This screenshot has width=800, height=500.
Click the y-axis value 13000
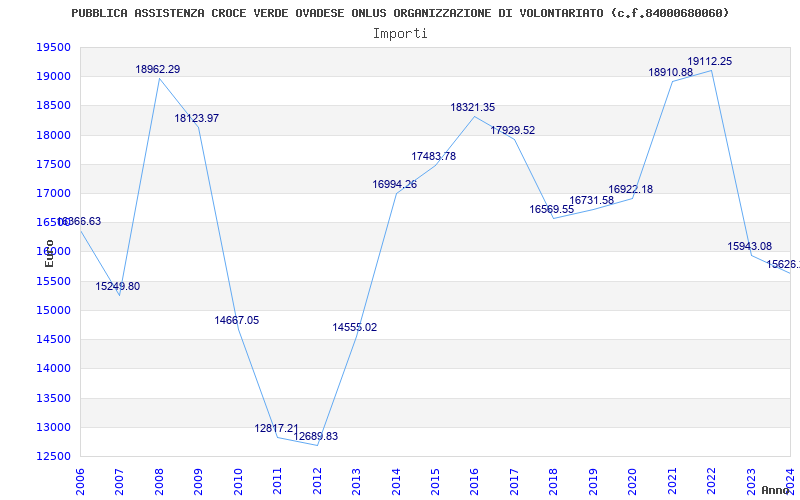point(53,427)
